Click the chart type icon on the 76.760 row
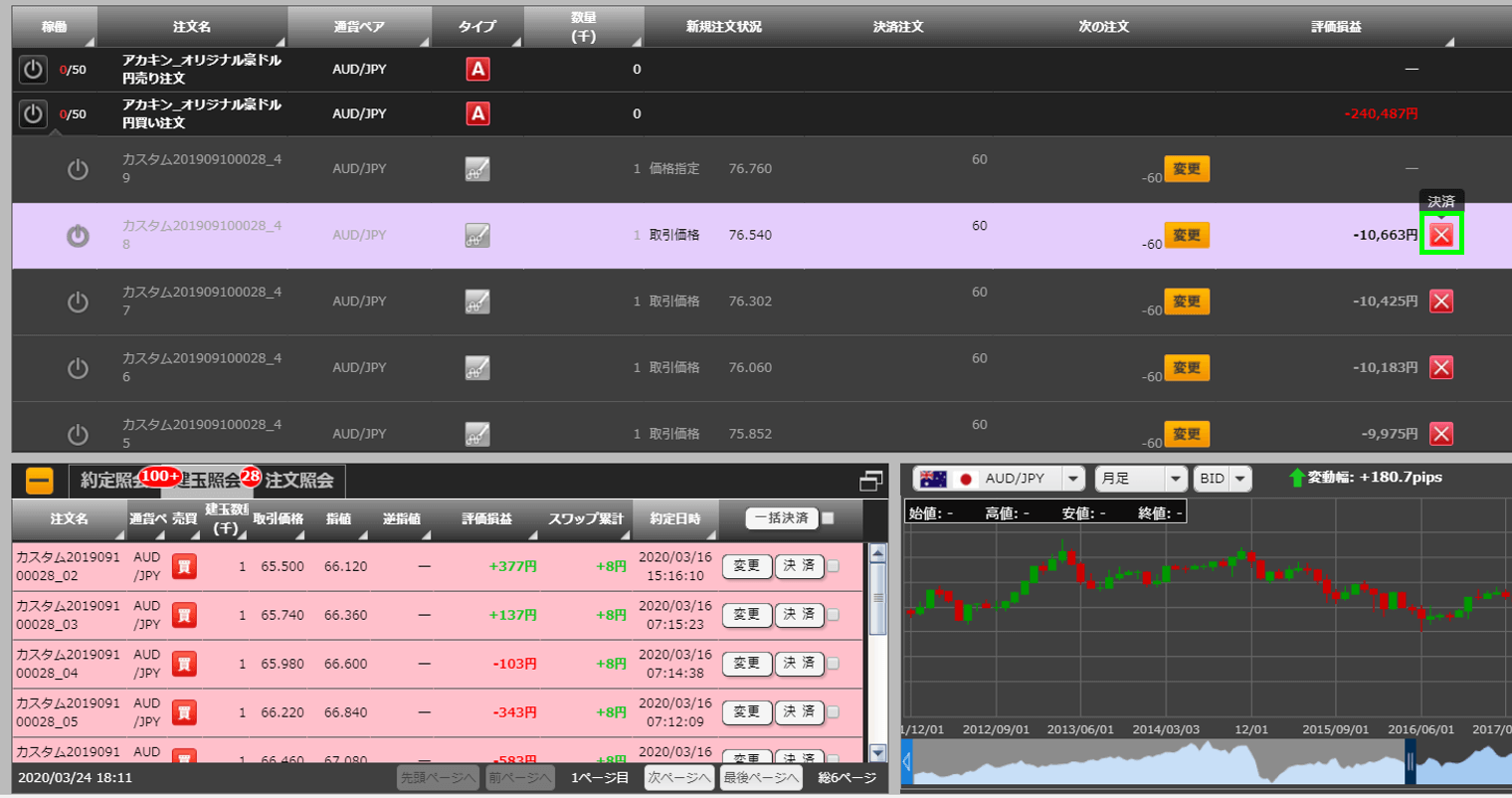 [477, 169]
